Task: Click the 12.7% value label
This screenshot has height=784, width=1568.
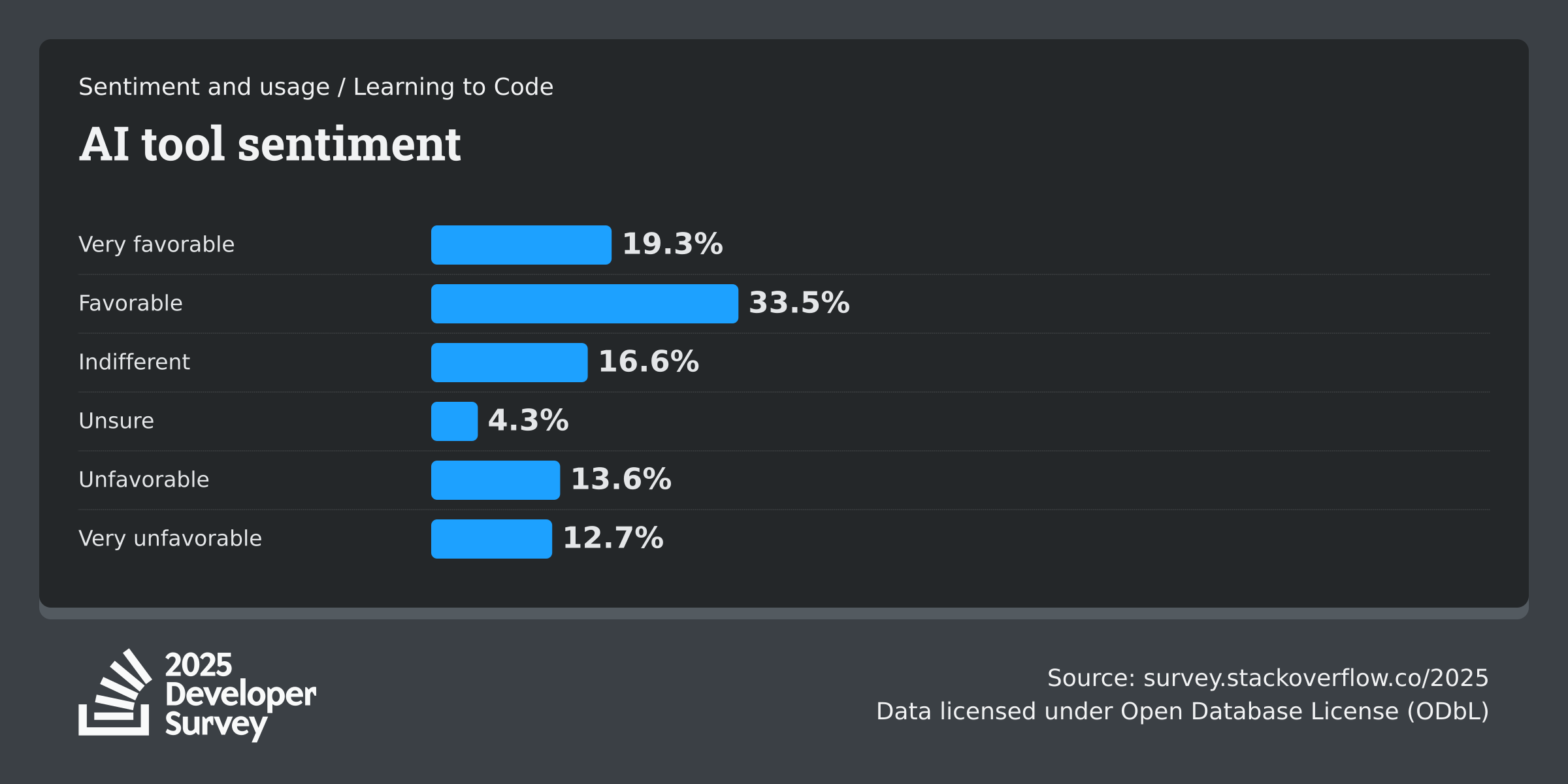Action: click(x=613, y=538)
